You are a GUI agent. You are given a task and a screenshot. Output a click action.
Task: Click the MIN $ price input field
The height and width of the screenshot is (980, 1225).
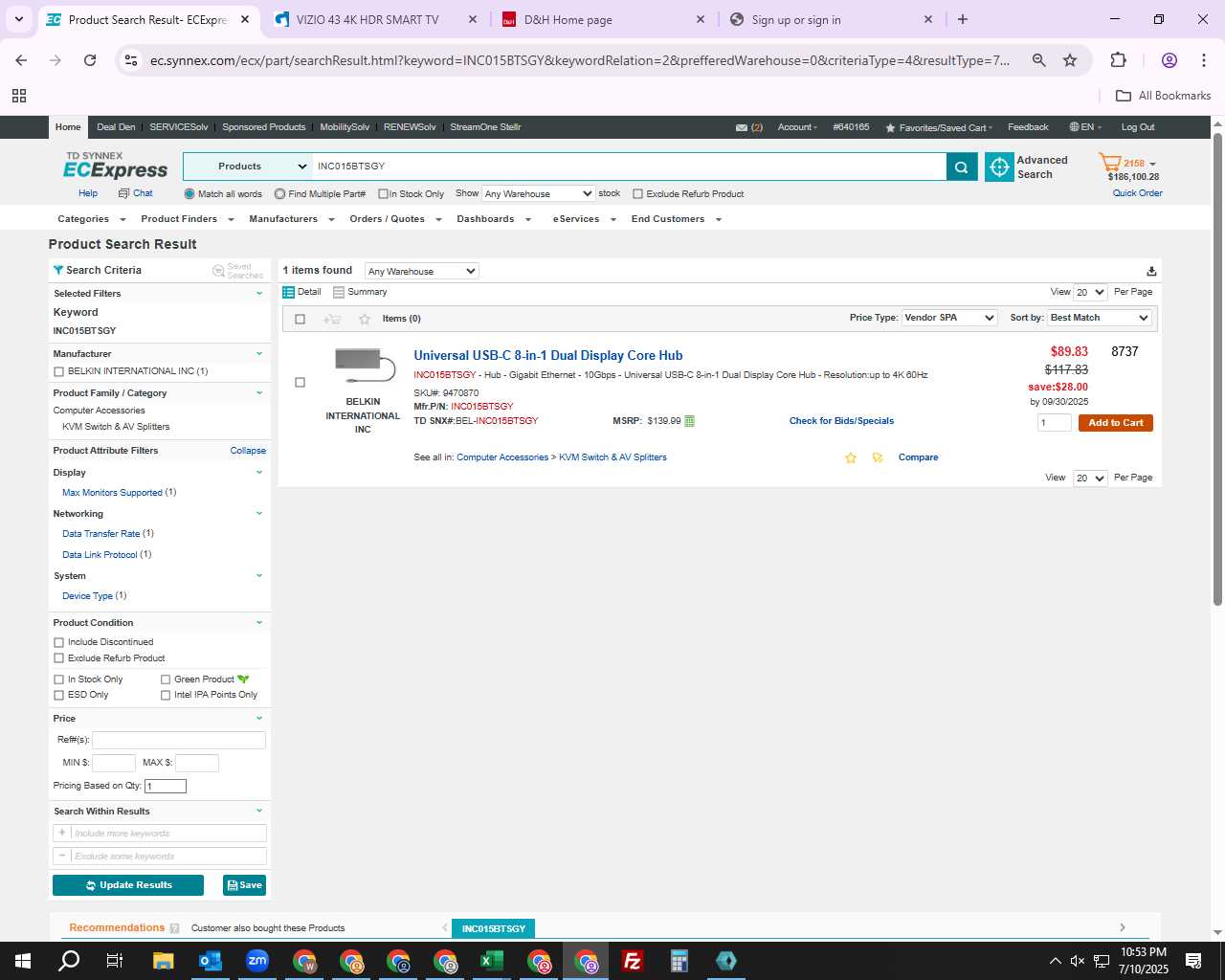[x=113, y=763]
